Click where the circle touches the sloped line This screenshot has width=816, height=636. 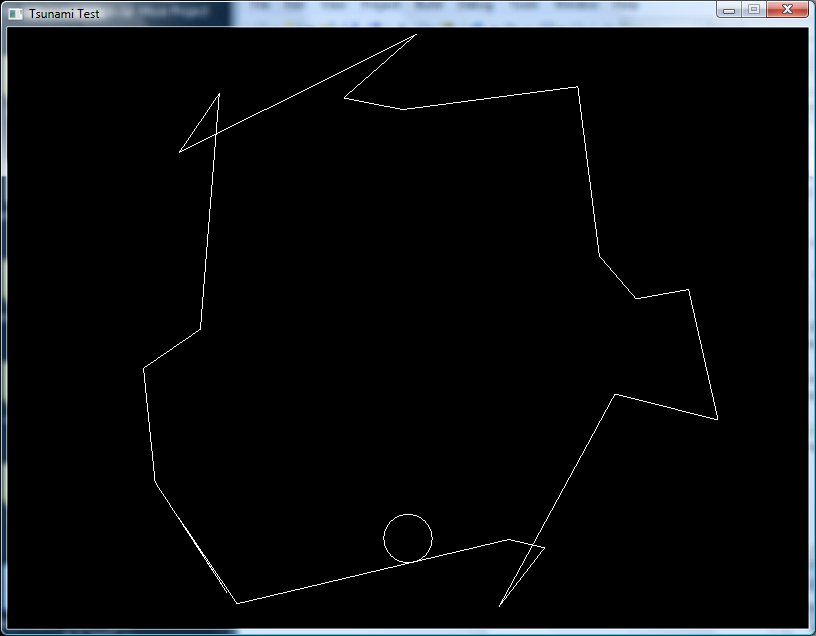(410, 562)
